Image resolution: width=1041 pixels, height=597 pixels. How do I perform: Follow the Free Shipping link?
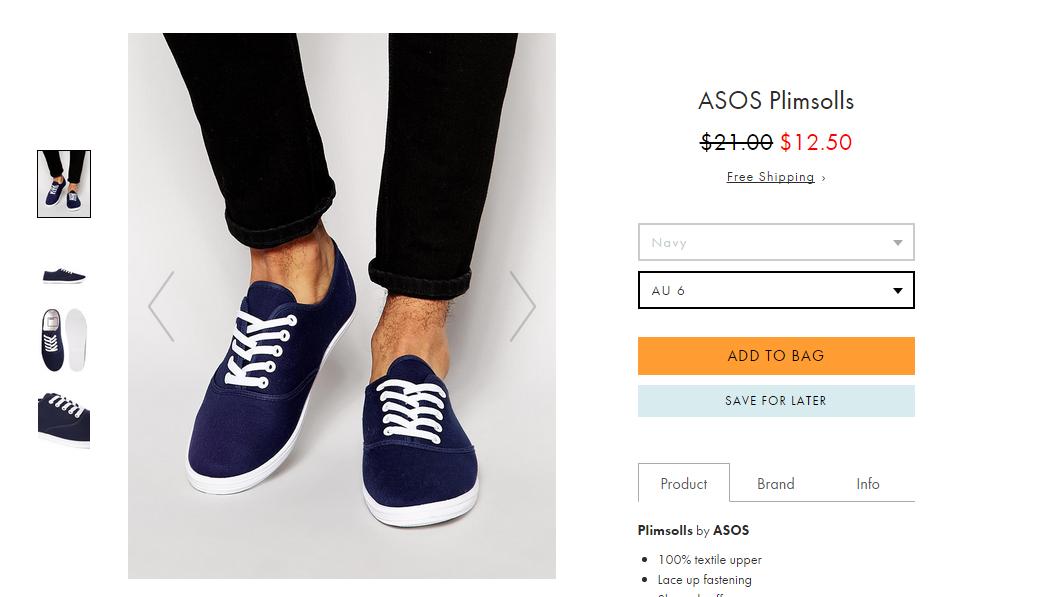click(x=770, y=177)
